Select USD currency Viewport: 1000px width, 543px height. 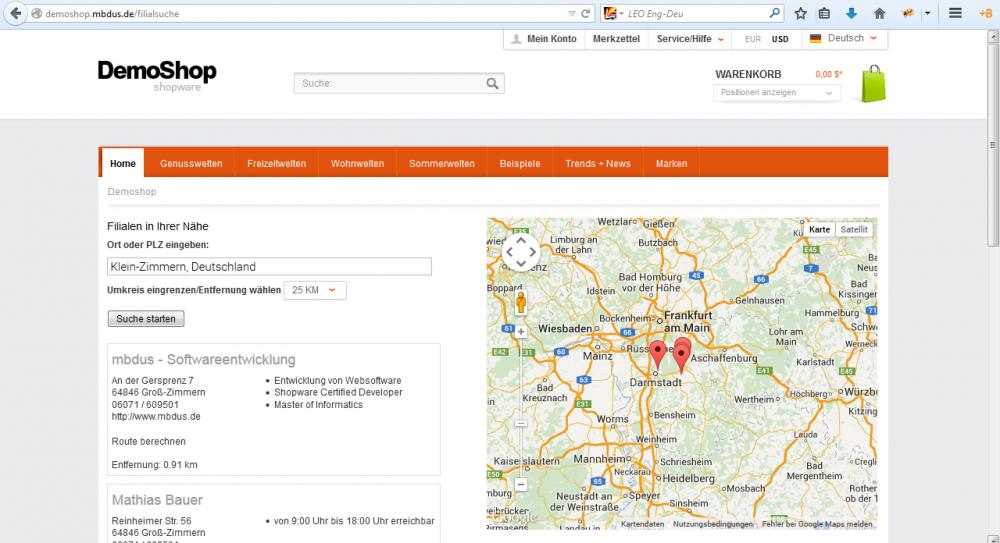[x=780, y=39]
